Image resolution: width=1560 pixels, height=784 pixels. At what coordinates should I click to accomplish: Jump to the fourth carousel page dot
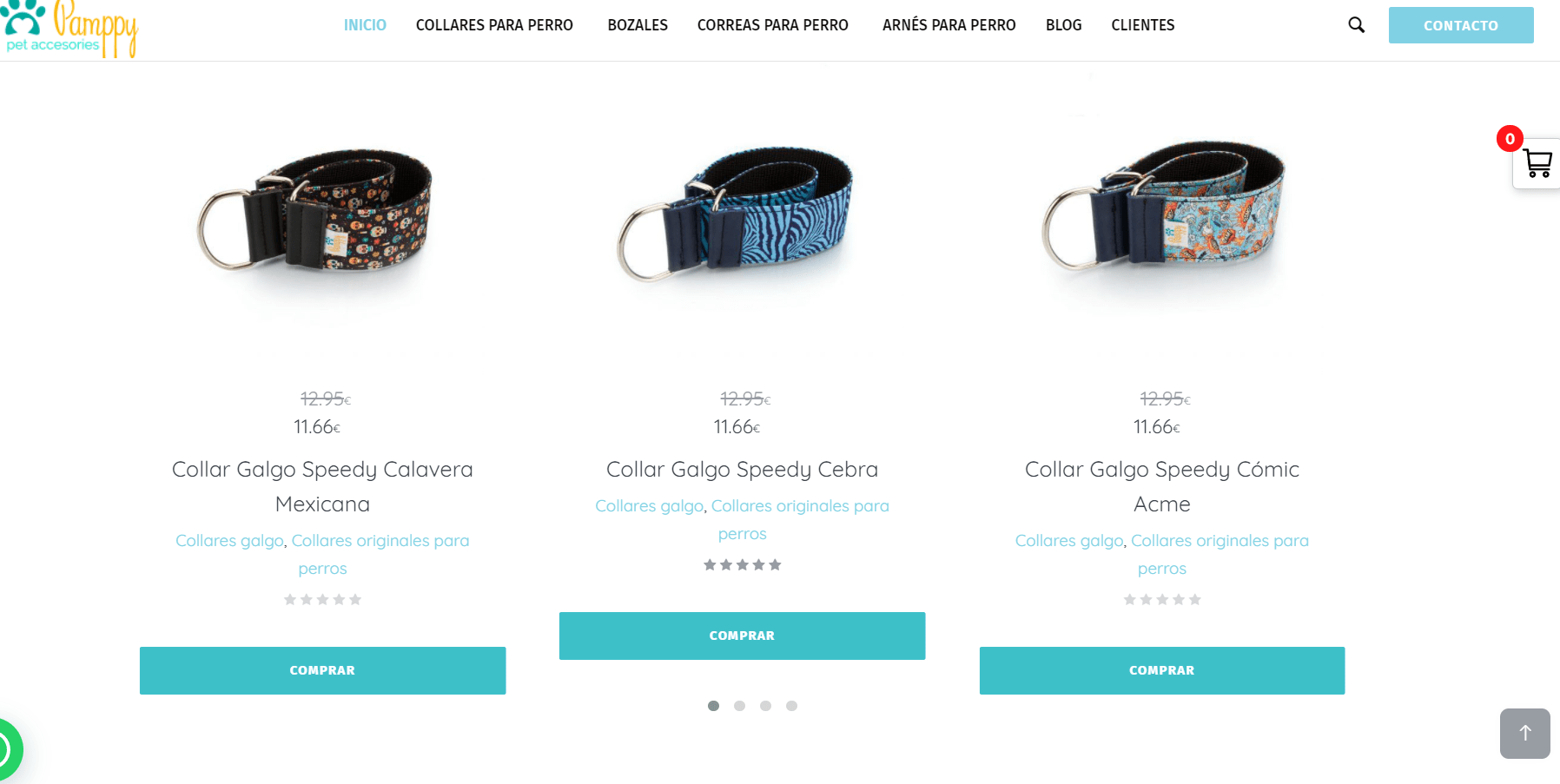coord(791,706)
